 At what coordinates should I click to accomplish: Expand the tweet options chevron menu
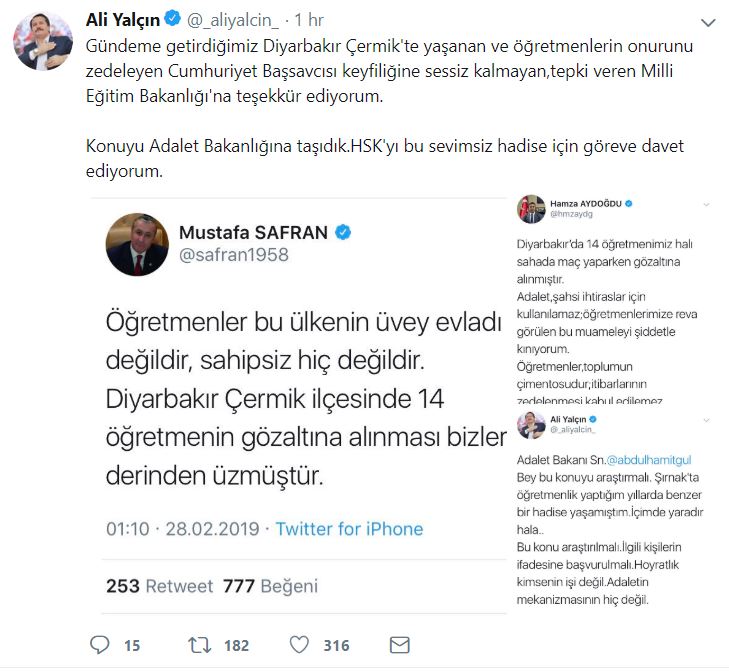point(708,23)
